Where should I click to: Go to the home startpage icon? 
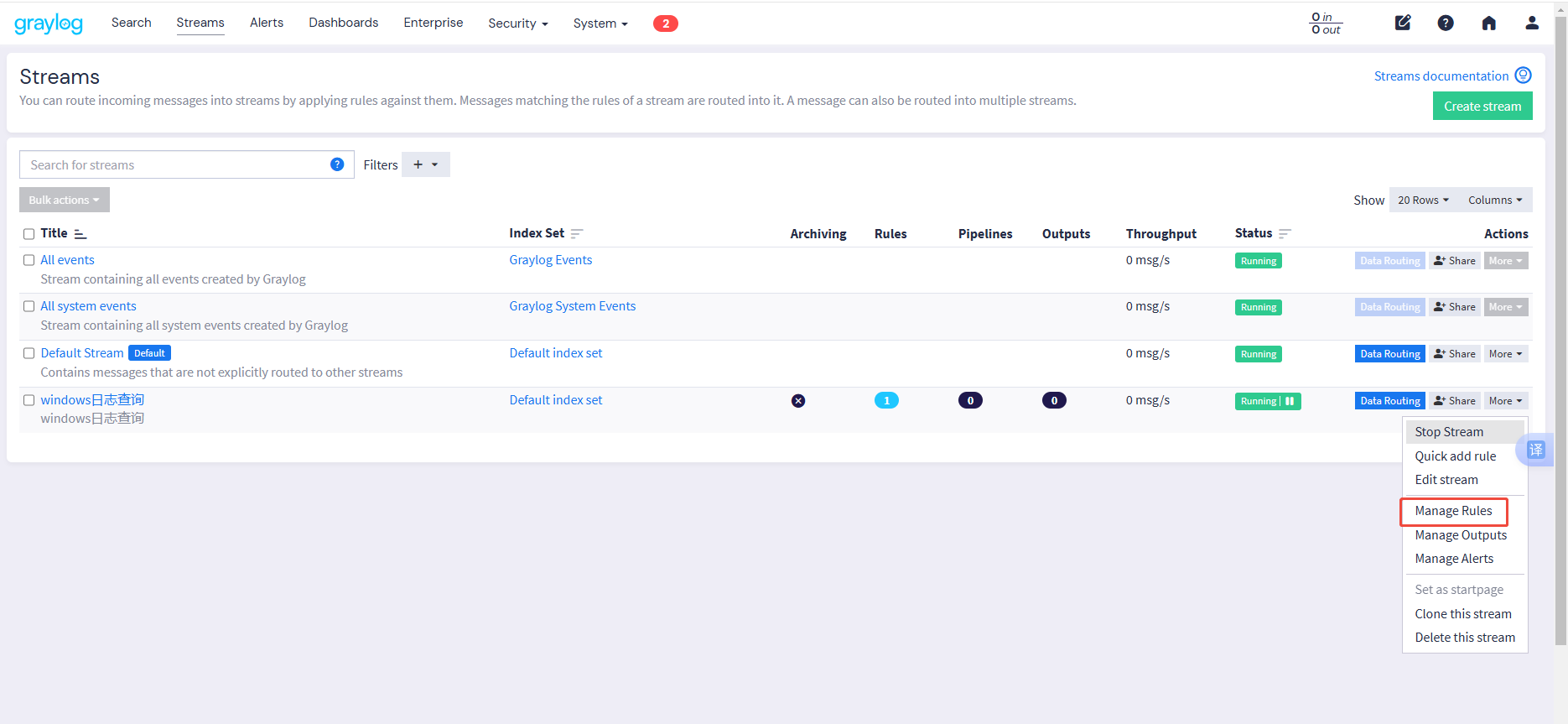click(1489, 23)
